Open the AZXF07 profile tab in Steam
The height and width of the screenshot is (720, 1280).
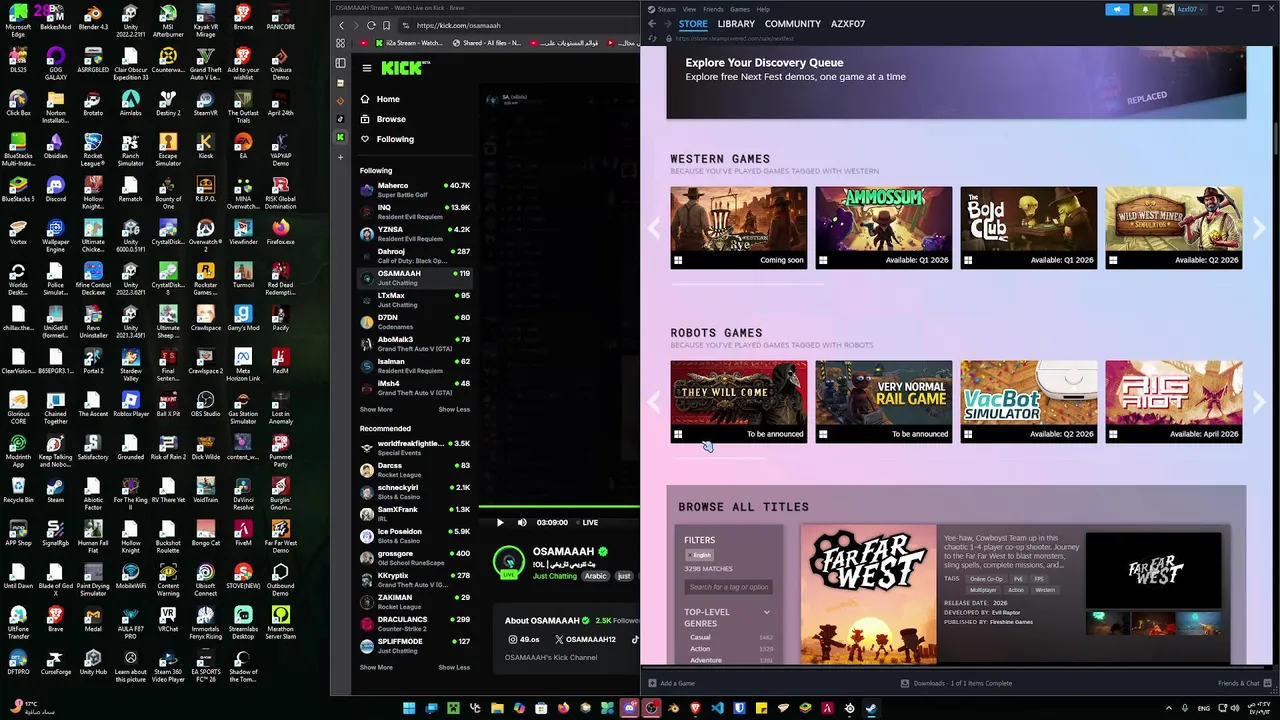(848, 24)
